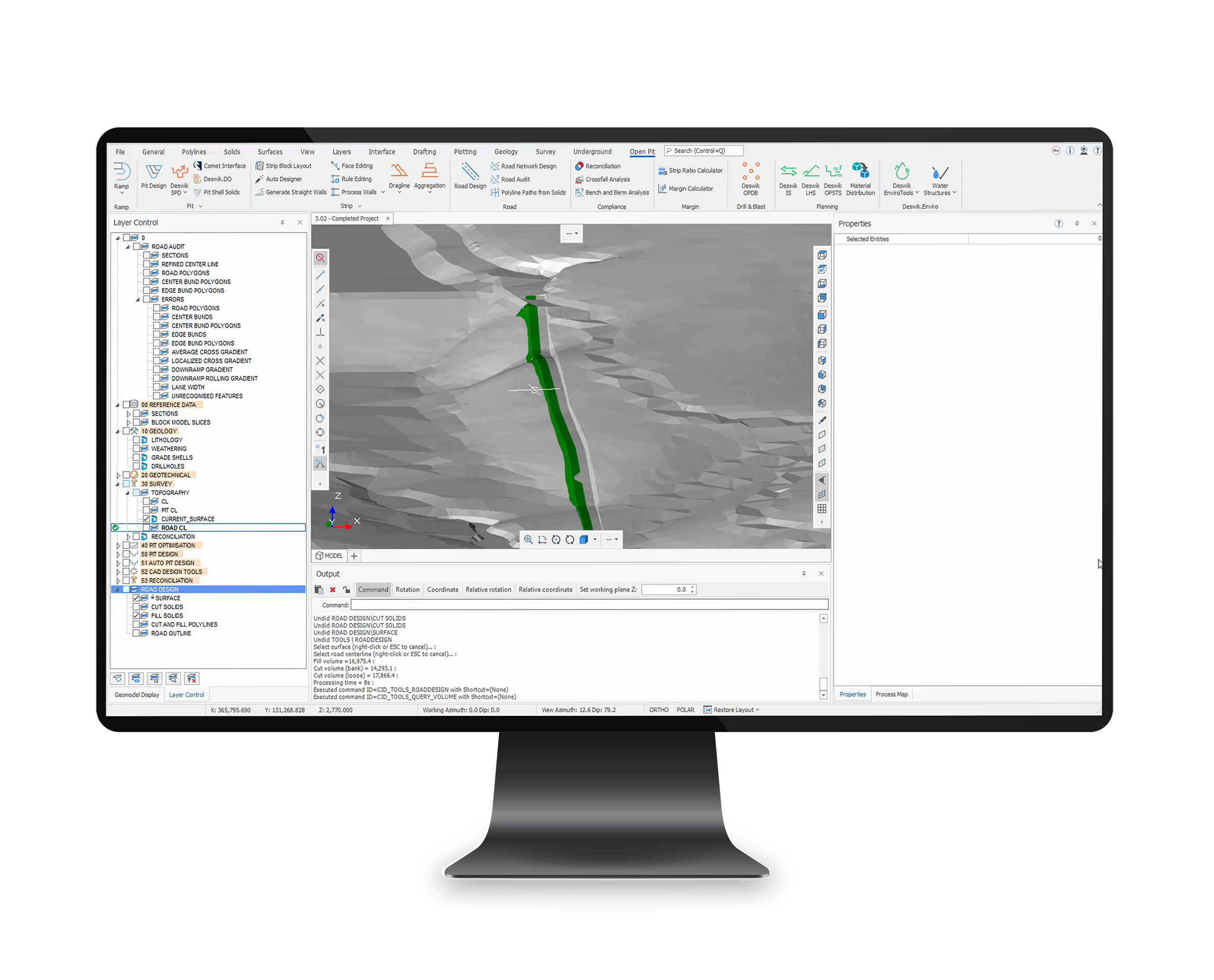Image resolution: width=1214 pixels, height=980 pixels.
Task: Select the ROAD DESIGN layer row
Action: 208,589
